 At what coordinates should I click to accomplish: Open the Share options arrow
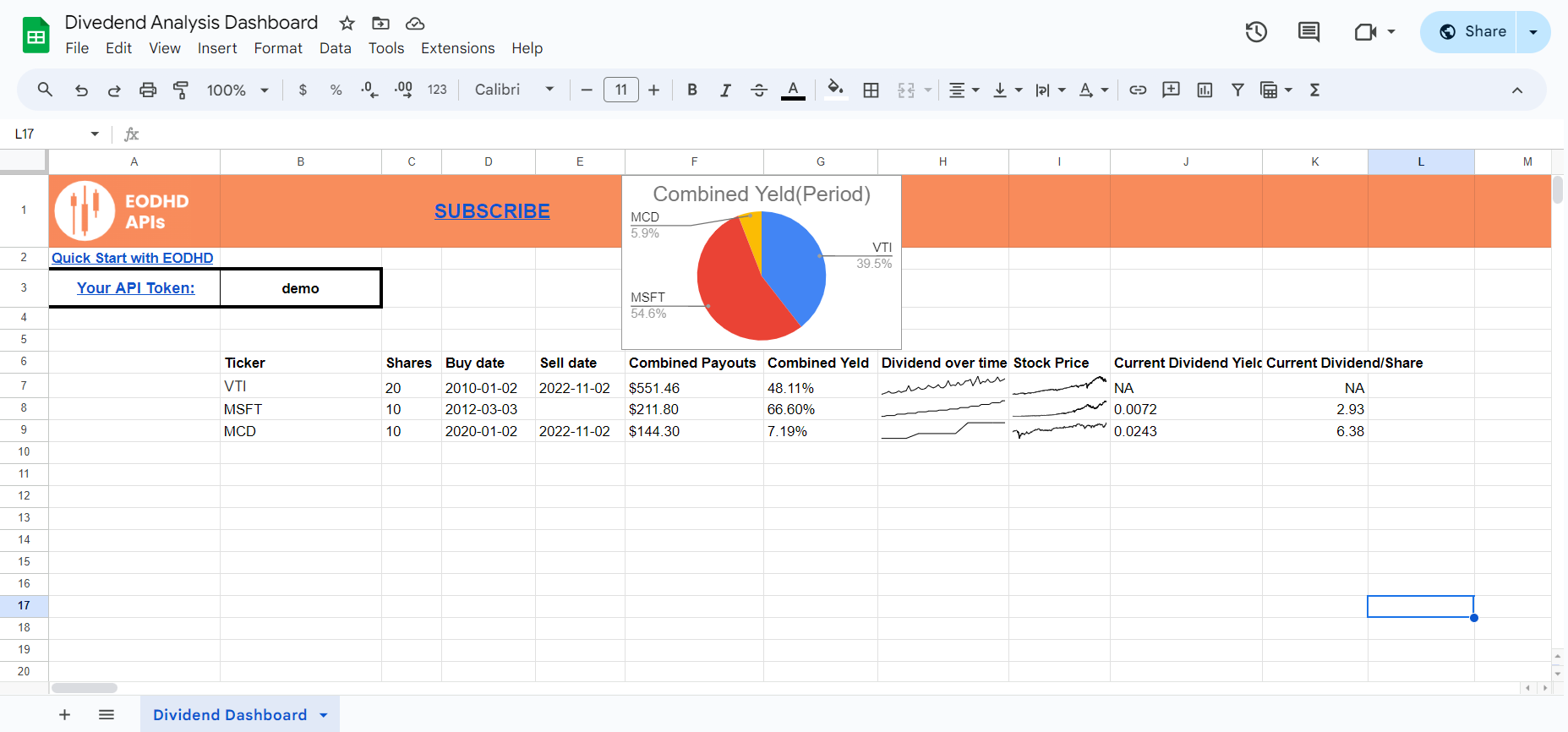[x=1533, y=32]
